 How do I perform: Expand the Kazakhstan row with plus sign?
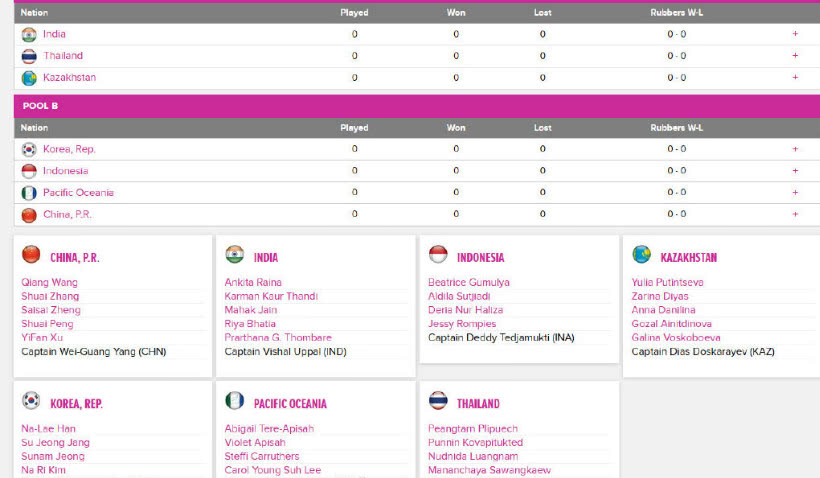pyautogui.click(x=795, y=77)
